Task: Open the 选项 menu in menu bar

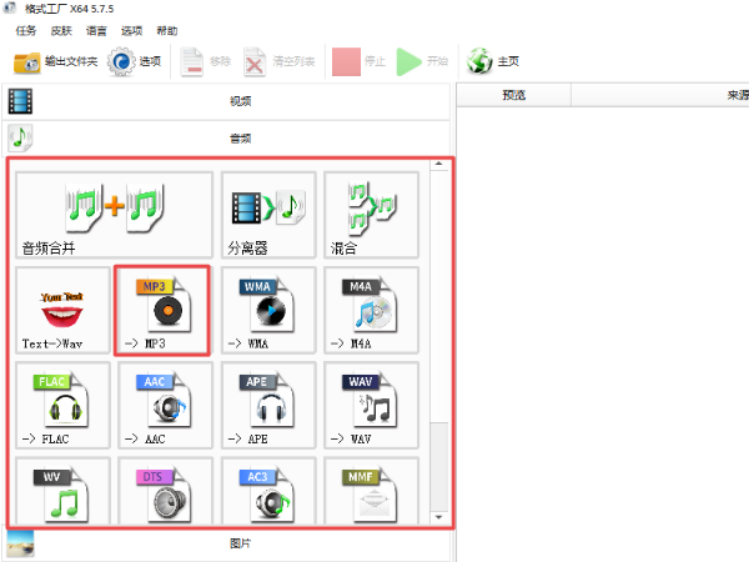Action: pyautogui.click(x=131, y=31)
